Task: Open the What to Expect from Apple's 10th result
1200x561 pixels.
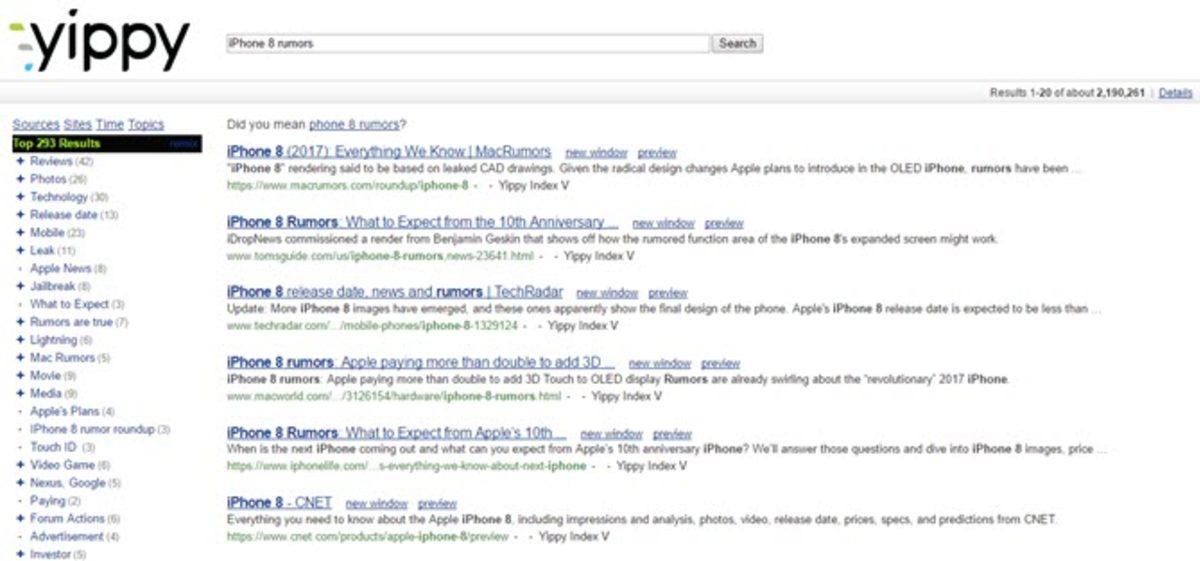Action: coord(397,433)
